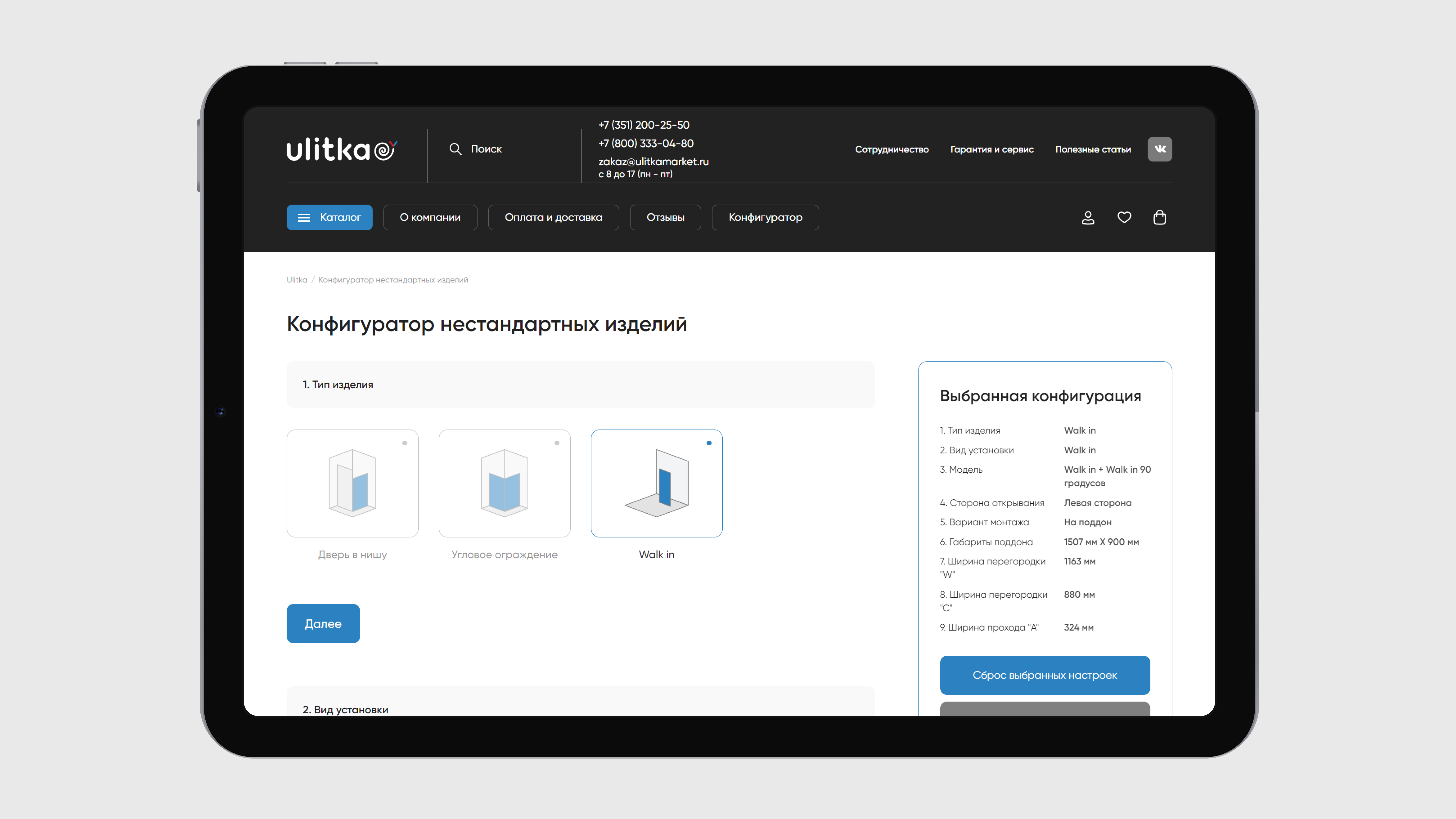This screenshot has height=819, width=1456.
Task: Open the Каталог menu
Action: tap(330, 218)
